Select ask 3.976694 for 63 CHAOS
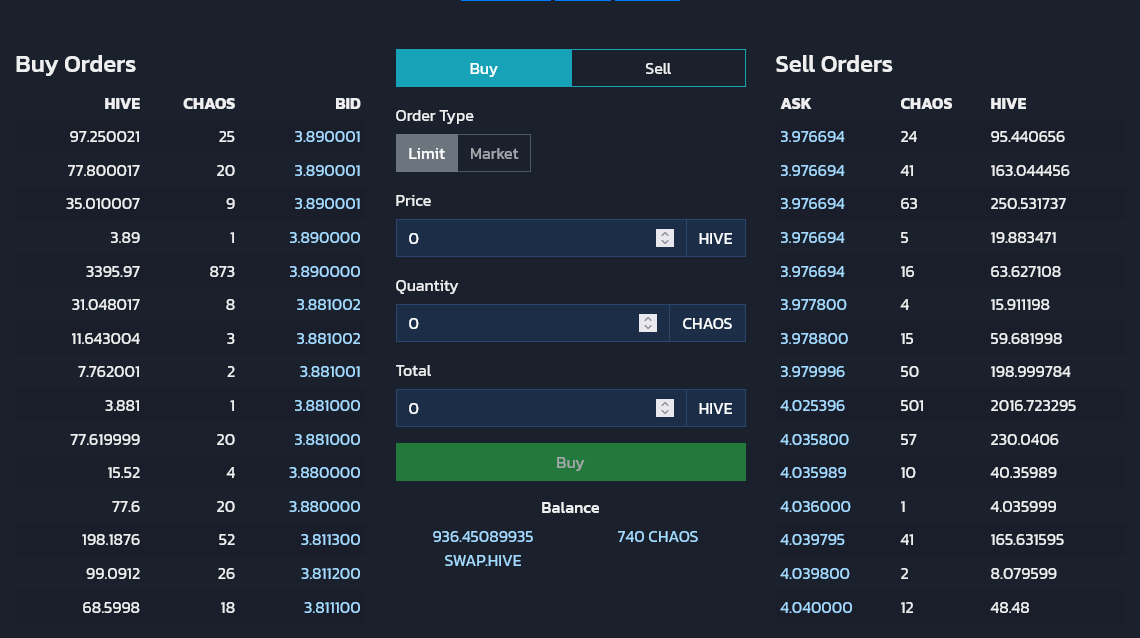Image resolution: width=1140 pixels, height=638 pixels. click(x=812, y=203)
